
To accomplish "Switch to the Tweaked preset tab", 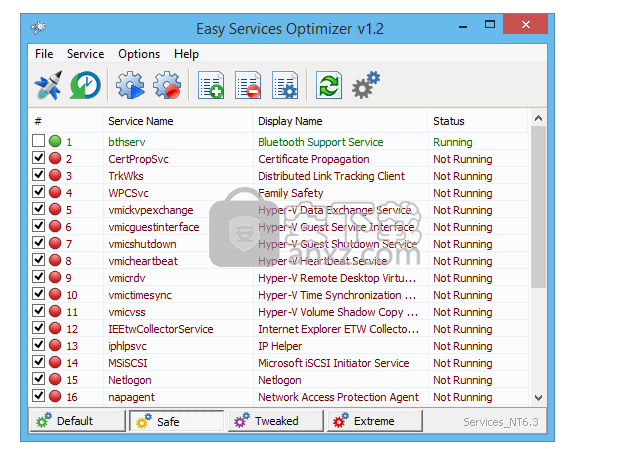I will coord(276,421).
